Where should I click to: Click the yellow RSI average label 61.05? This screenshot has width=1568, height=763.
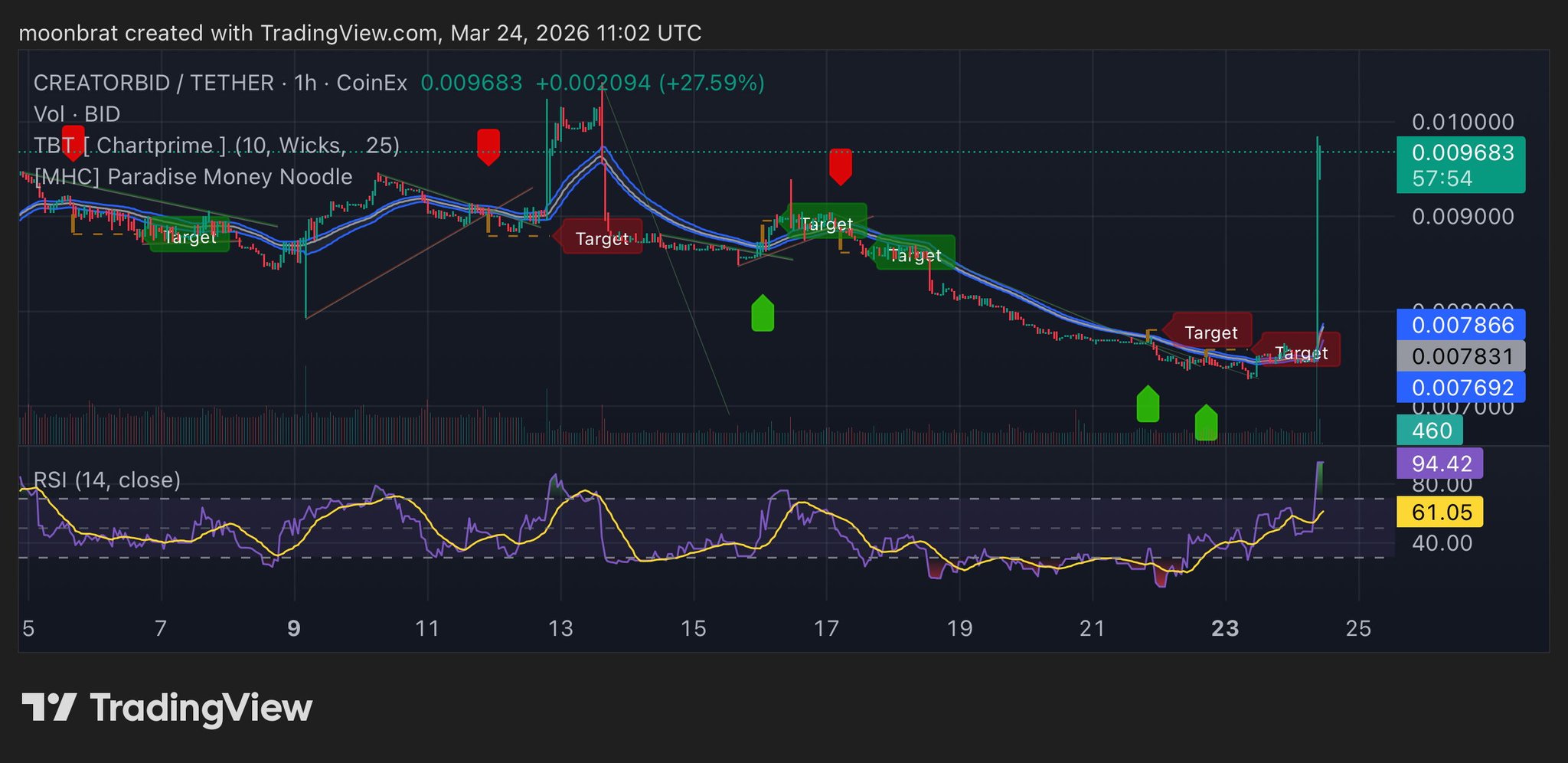pos(1439,512)
